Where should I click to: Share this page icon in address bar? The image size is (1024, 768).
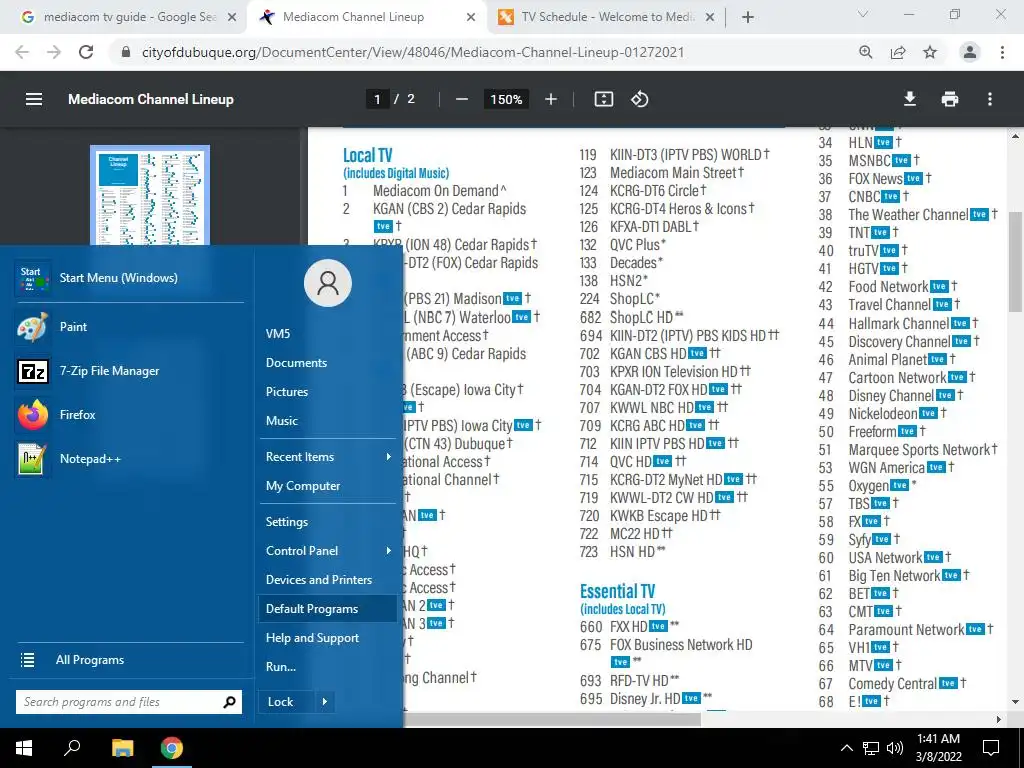898,52
